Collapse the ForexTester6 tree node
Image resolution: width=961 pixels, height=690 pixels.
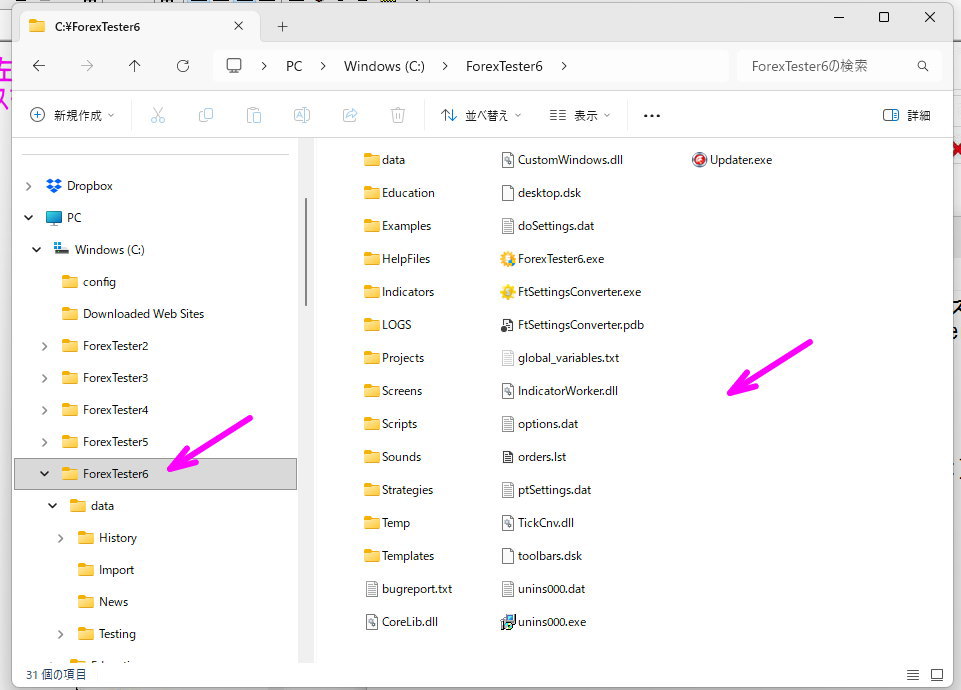tap(45, 474)
